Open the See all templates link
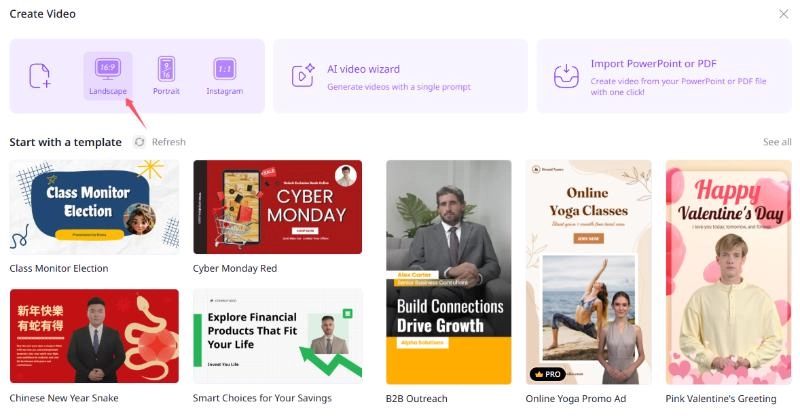The width and height of the screenshot is (800, 417). pos(777,142)
